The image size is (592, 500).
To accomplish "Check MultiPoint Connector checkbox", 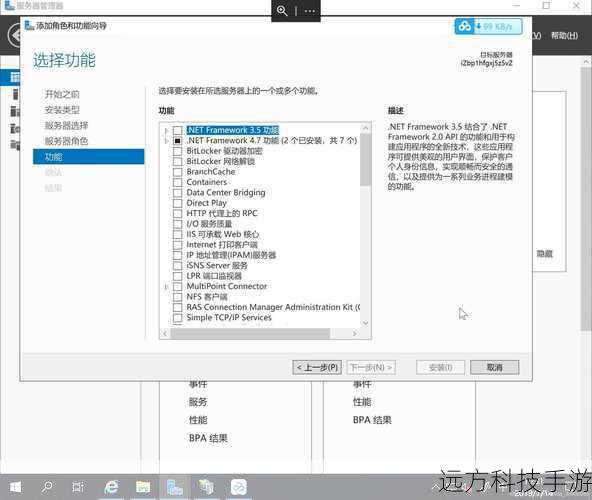I will tap(177, 287).
